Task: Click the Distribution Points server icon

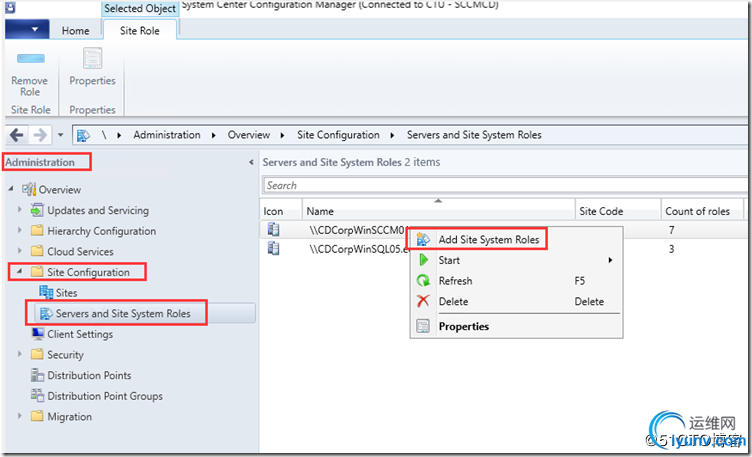Action: (x=37, y=375)
